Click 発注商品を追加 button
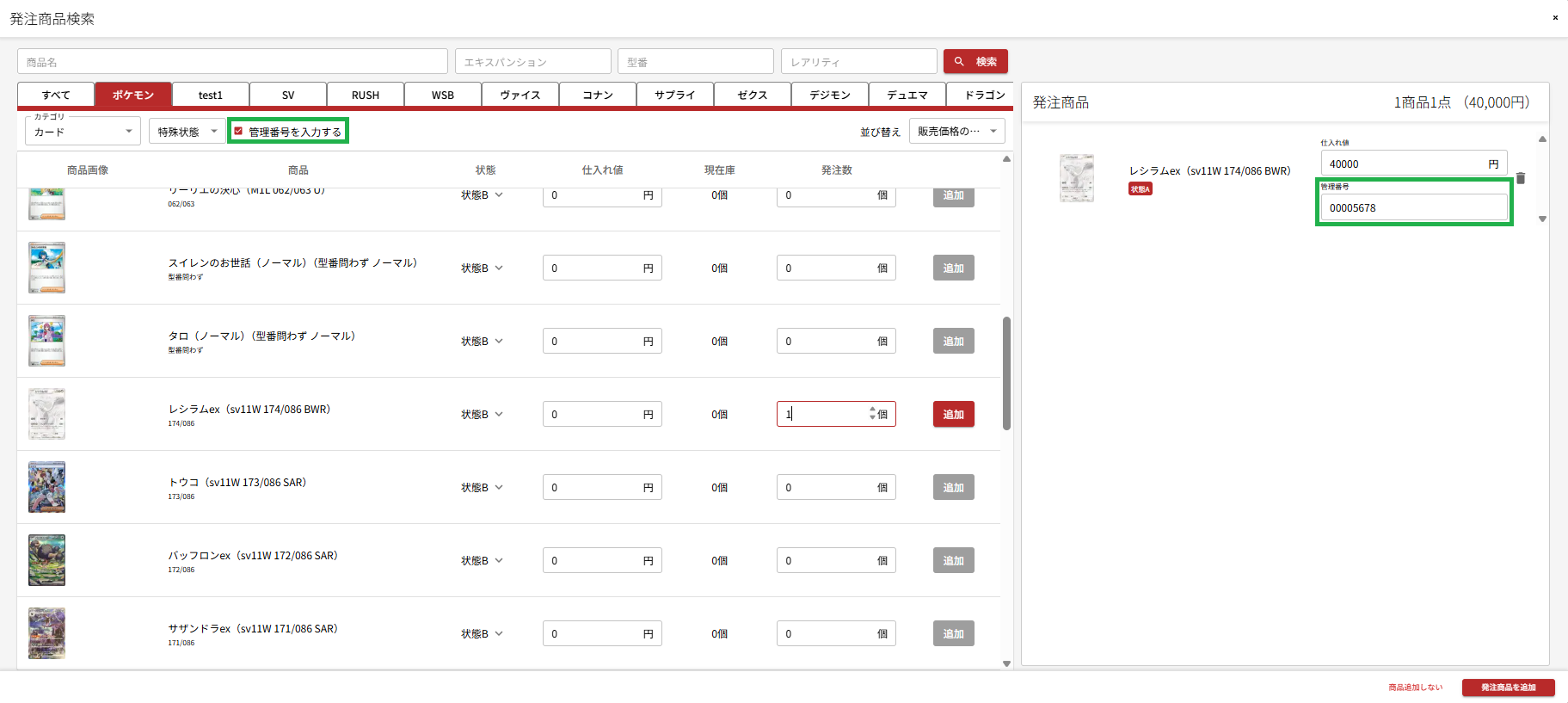Image resolution: width=1568 pixels, height=703 pixels. pyautogui.click(x=1508, y=688)
